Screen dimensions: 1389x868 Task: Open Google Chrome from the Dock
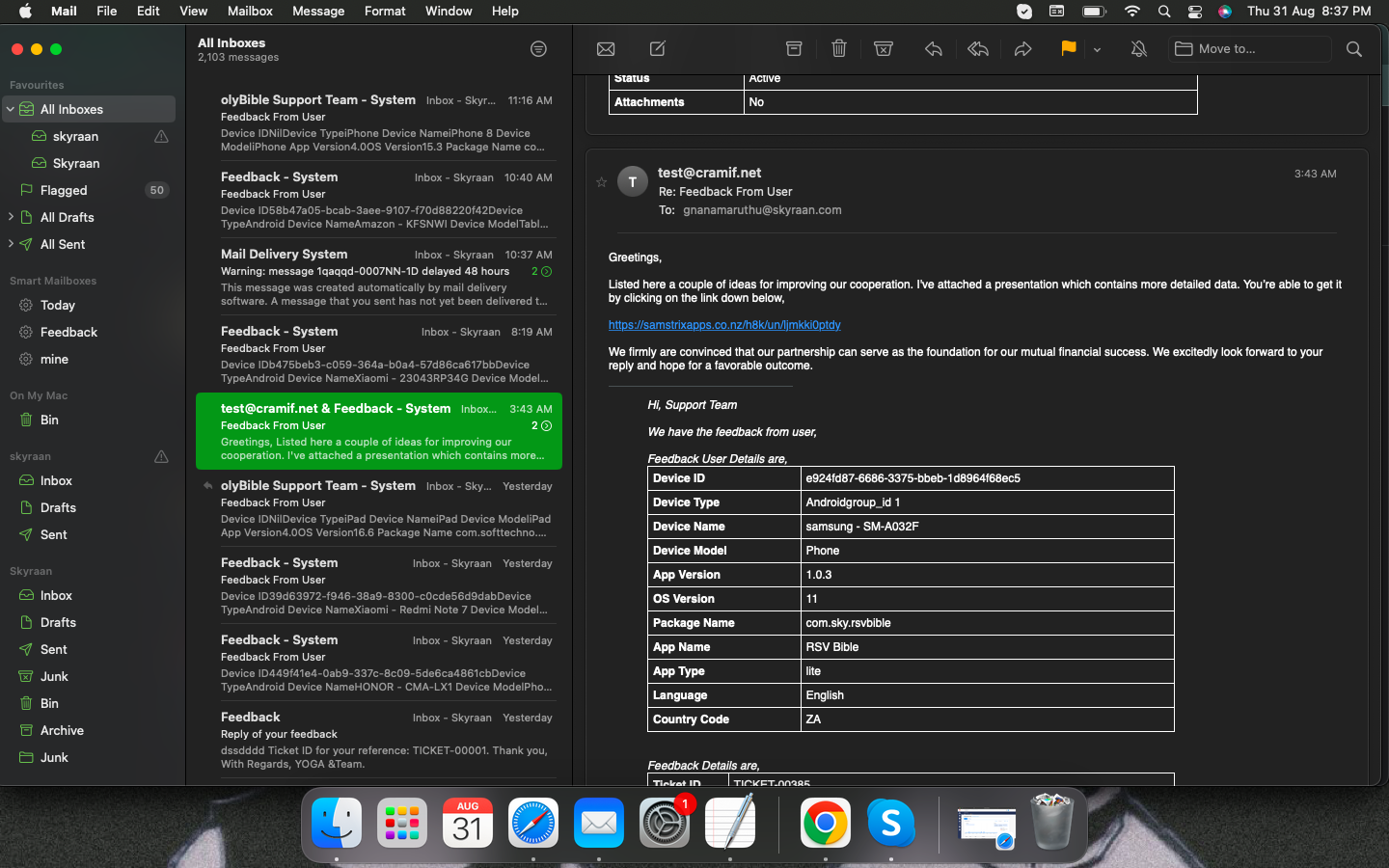coord(826,823)
